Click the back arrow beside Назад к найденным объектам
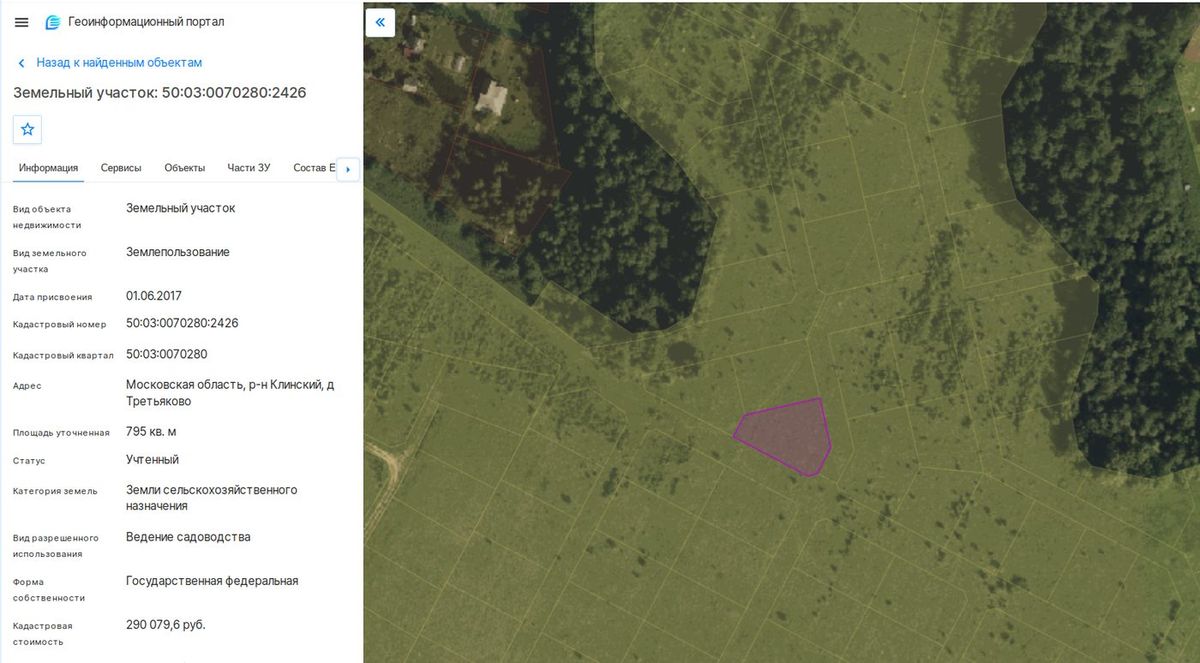Image resolution: width=1200 pixels, height=663 pixels. pos(21,63)
